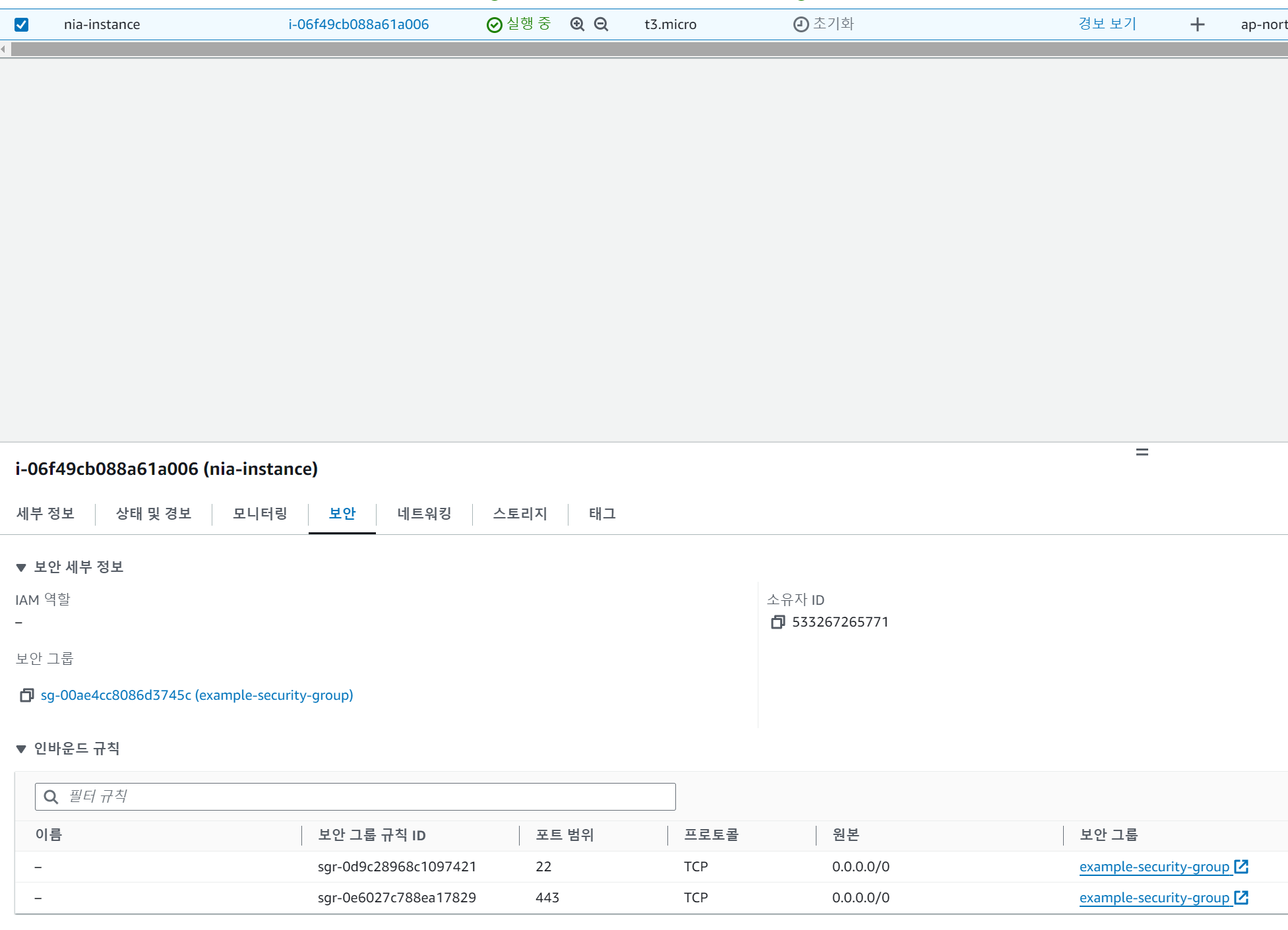Uncheck the nia-instance row checkbox
This screenshot has height=930, width=1288.
[22, 24]
